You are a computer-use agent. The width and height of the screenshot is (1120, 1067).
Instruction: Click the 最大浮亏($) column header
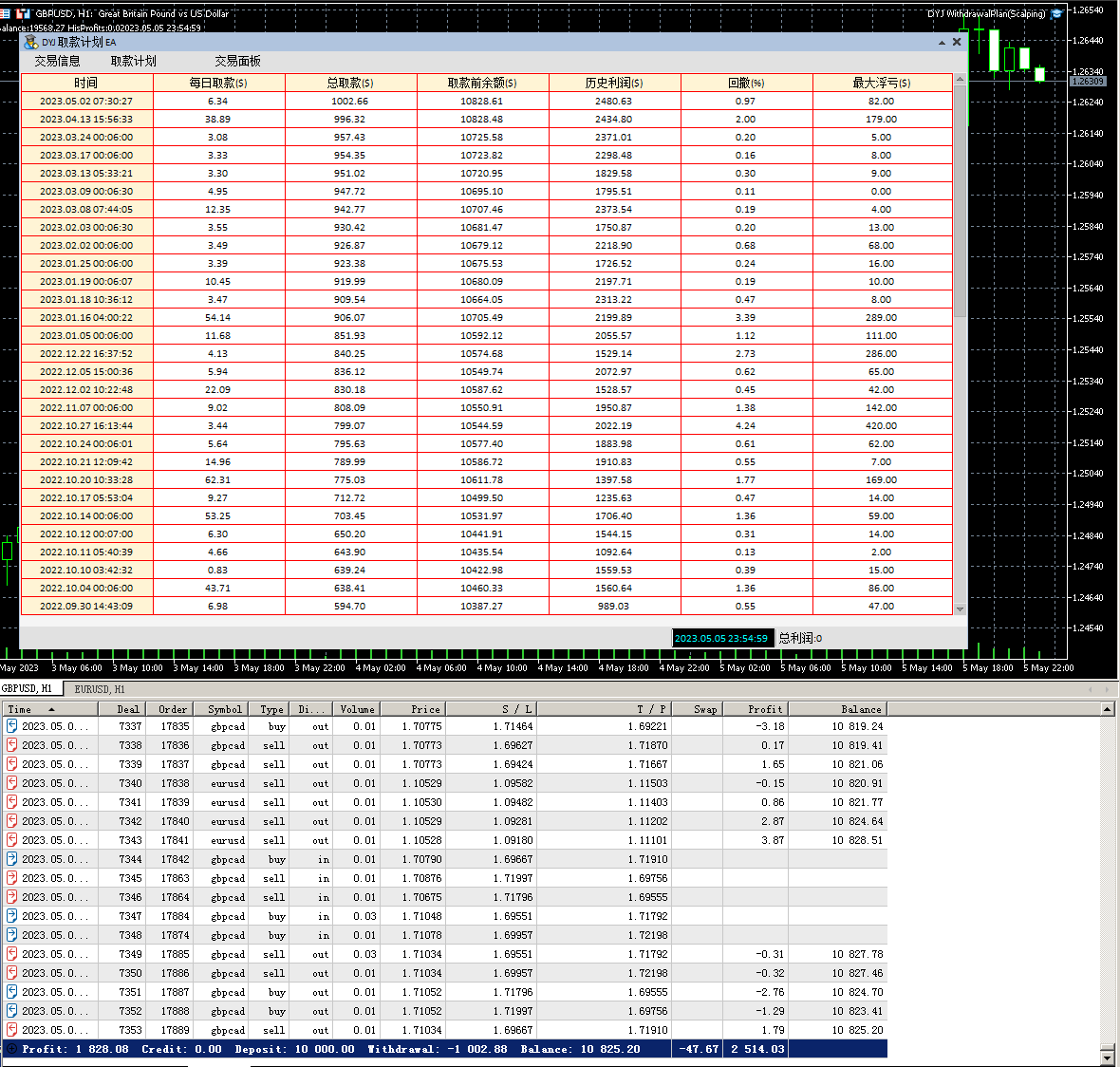pos(882,83)
